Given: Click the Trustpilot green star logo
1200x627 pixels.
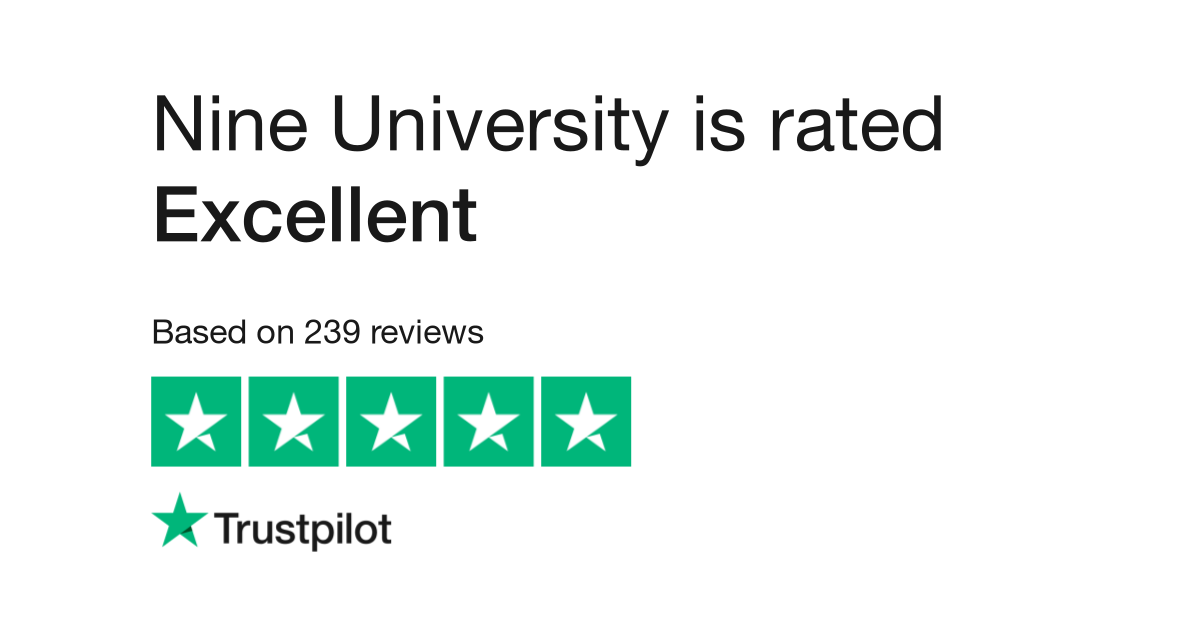Looking at the screenshot, I should click(x=180, y=520).
